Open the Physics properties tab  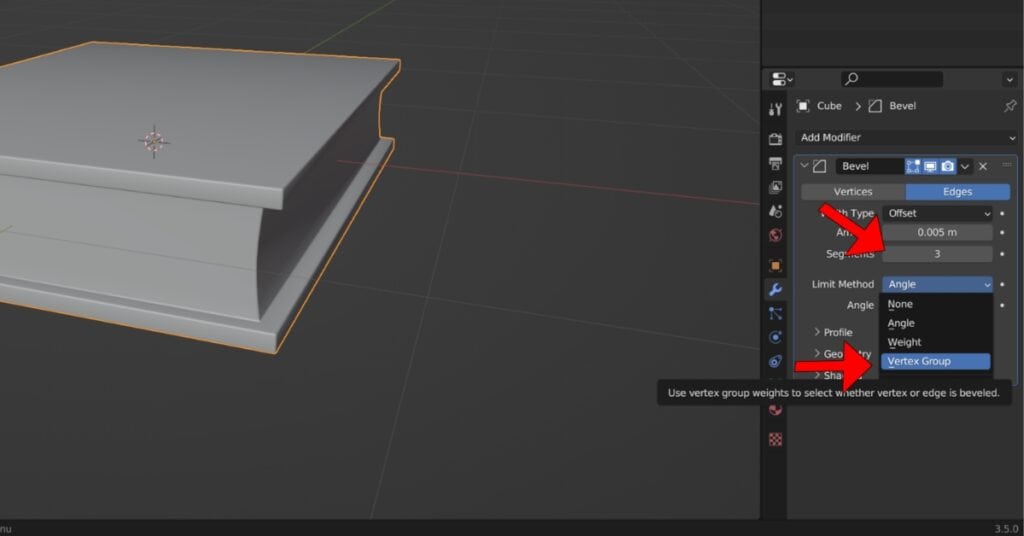(775, 338)
